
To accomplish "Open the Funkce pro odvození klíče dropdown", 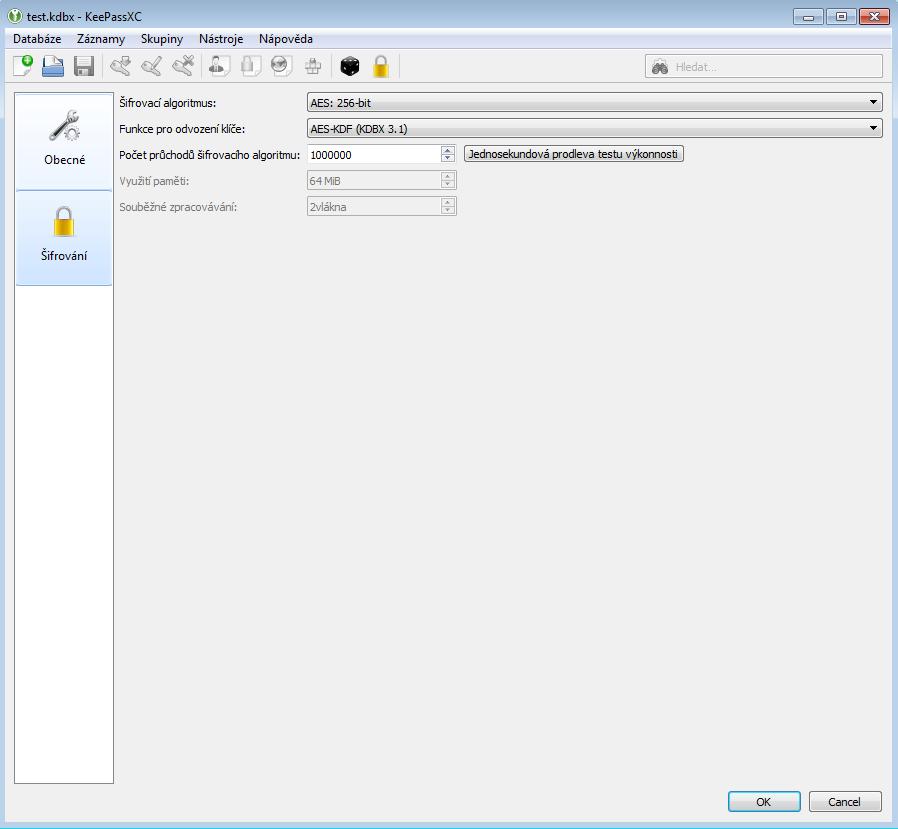I will pos(594,129).
